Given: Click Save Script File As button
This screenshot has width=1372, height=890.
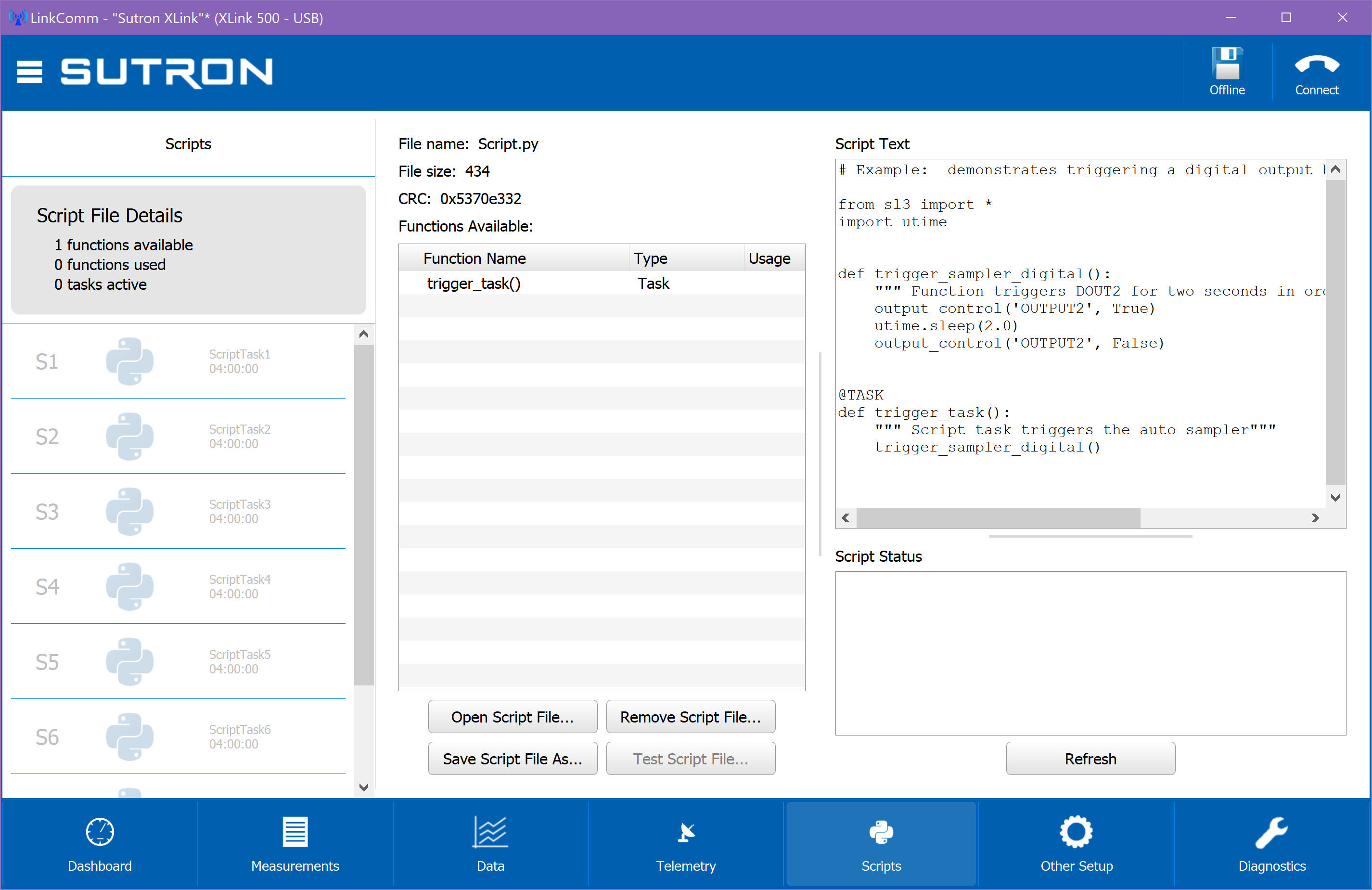Looking at the screenshot, I should point(513,759).
